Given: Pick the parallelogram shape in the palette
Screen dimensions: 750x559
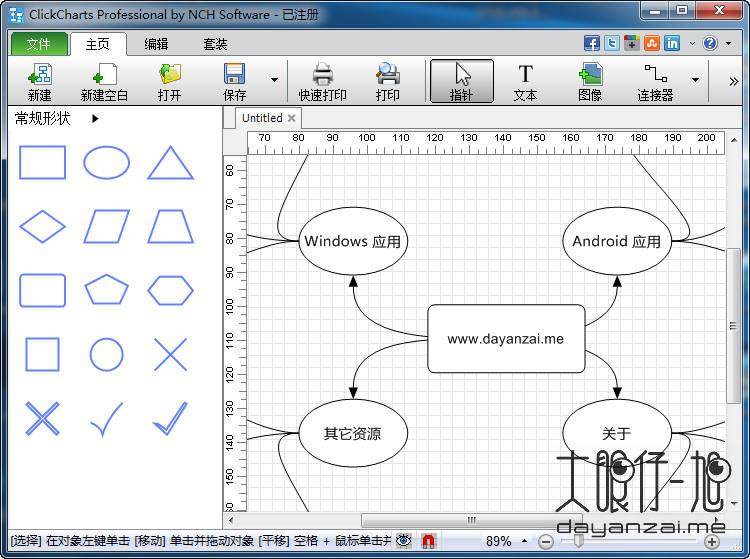Looking at the screenshot, I should click(x=106, y=226).
